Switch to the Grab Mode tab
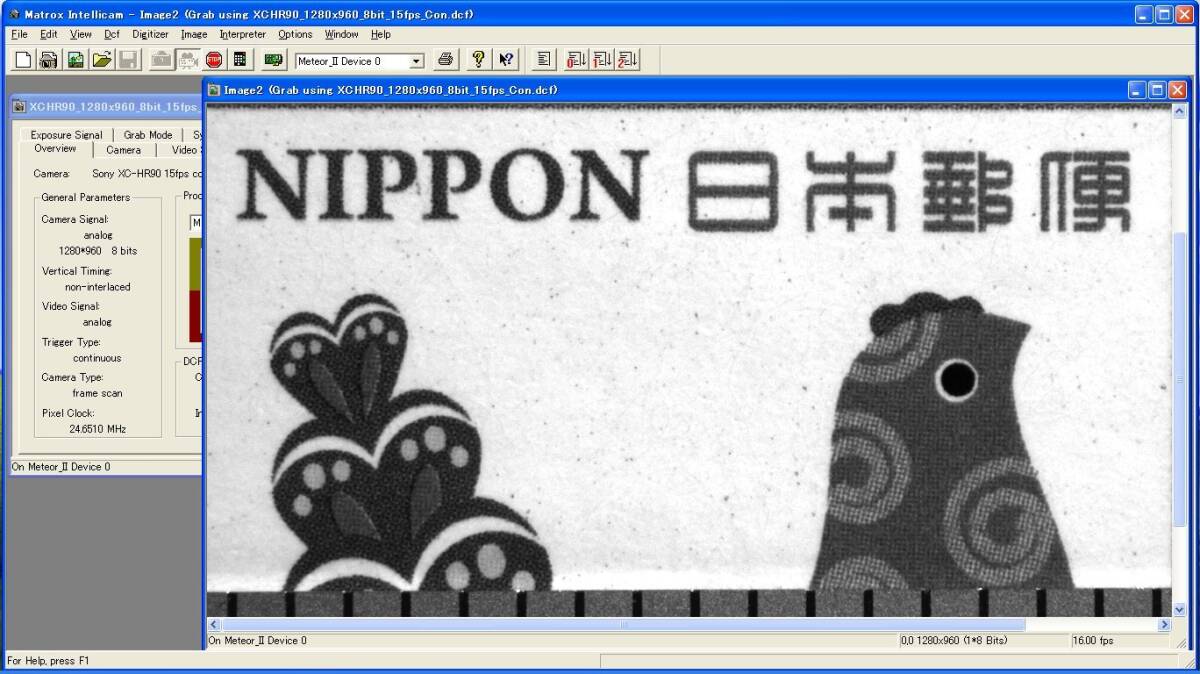1200x674 pixels. (x=148, y=135)
